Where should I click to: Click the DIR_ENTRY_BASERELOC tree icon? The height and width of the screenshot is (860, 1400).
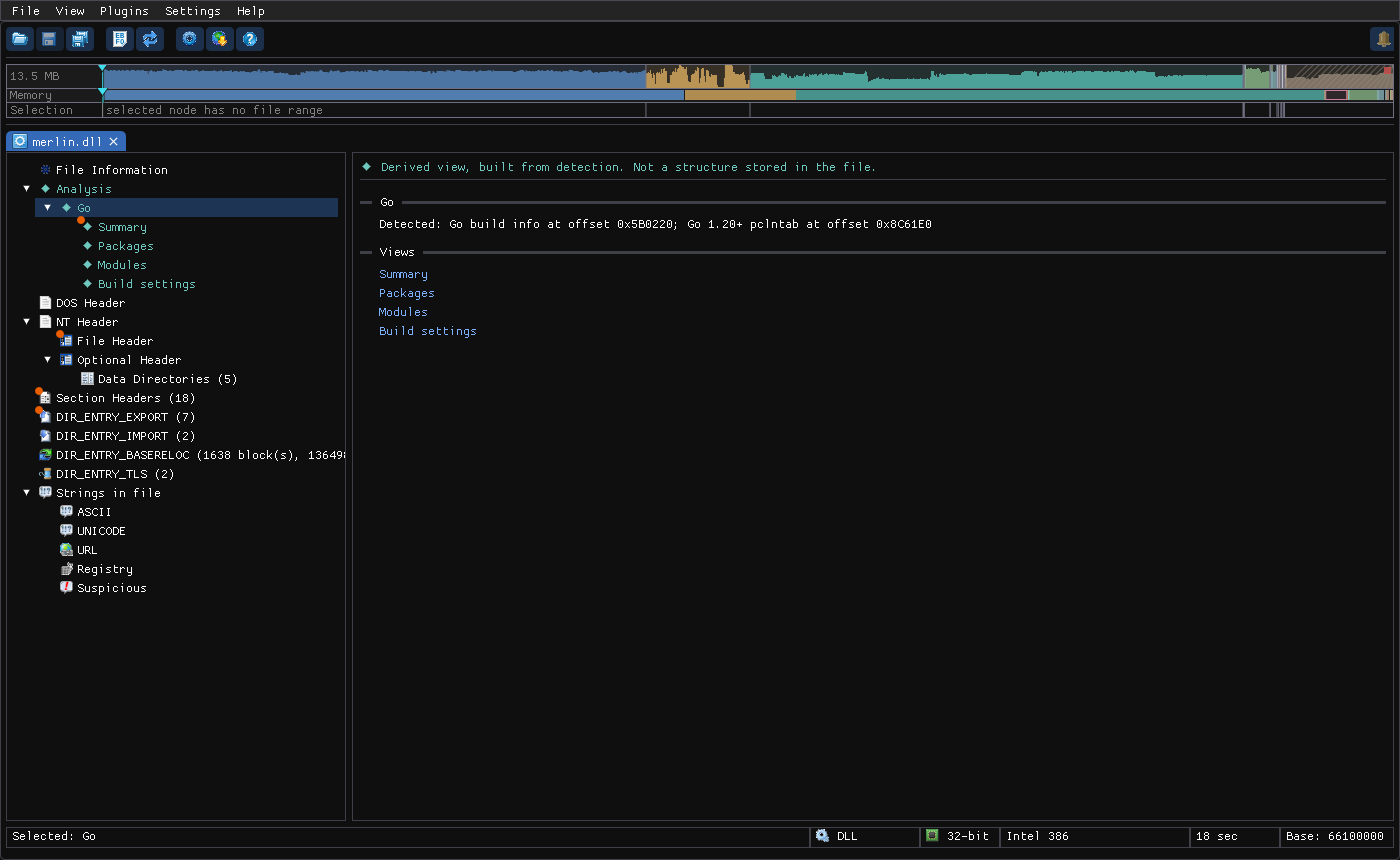point(45,455)
